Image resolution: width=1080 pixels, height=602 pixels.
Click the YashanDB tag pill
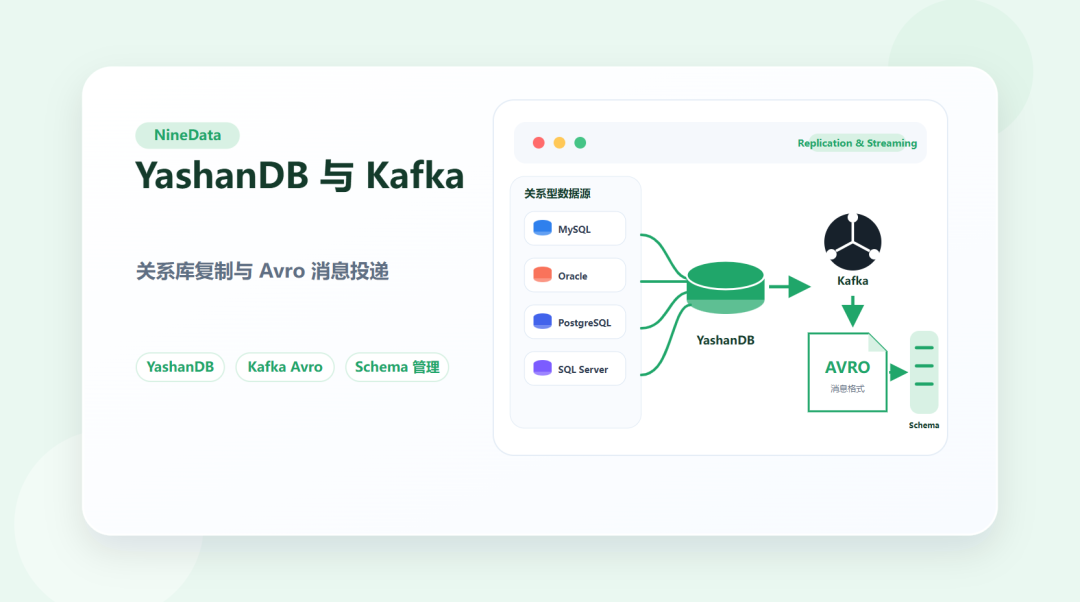pos(180,367)
